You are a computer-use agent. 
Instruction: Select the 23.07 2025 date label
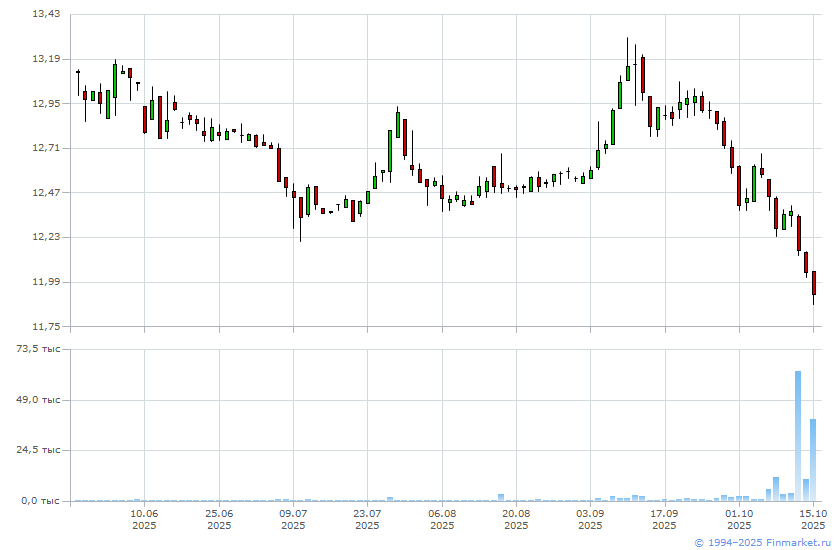pyautogui.click(x=367, y=519)
